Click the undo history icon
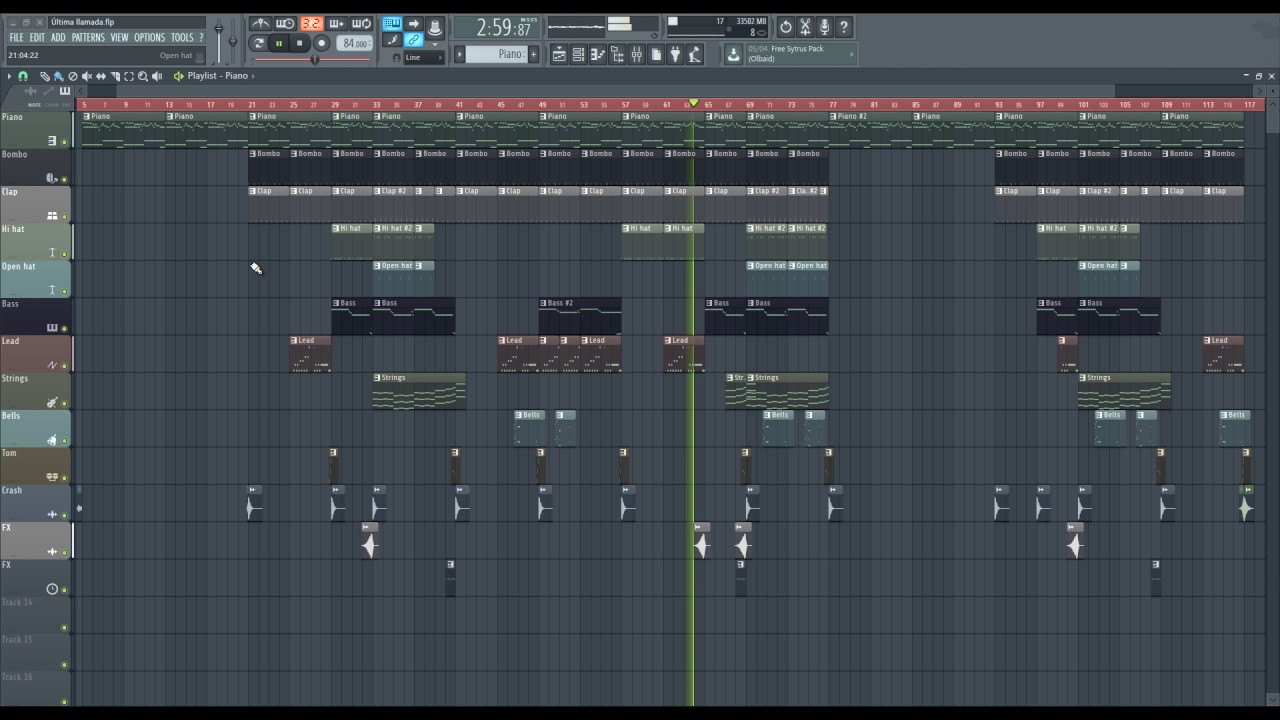Viewport: 1280px width, 720px height. coord(786,28)
